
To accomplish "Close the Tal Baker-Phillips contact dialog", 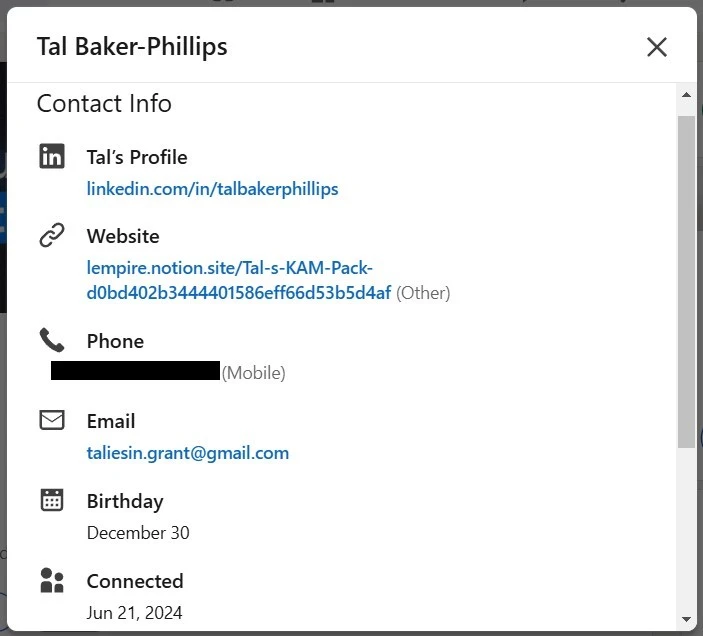I will 656,47.
